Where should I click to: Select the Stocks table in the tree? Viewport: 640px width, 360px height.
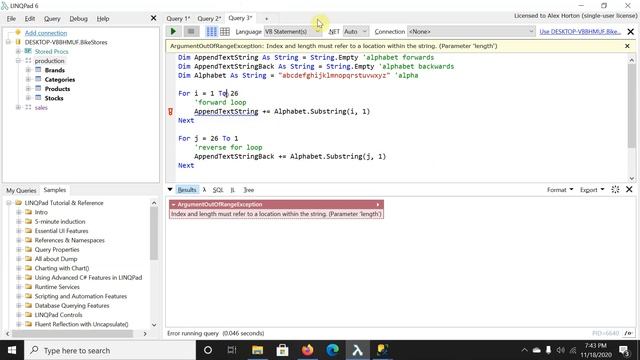tap(54, 98)
